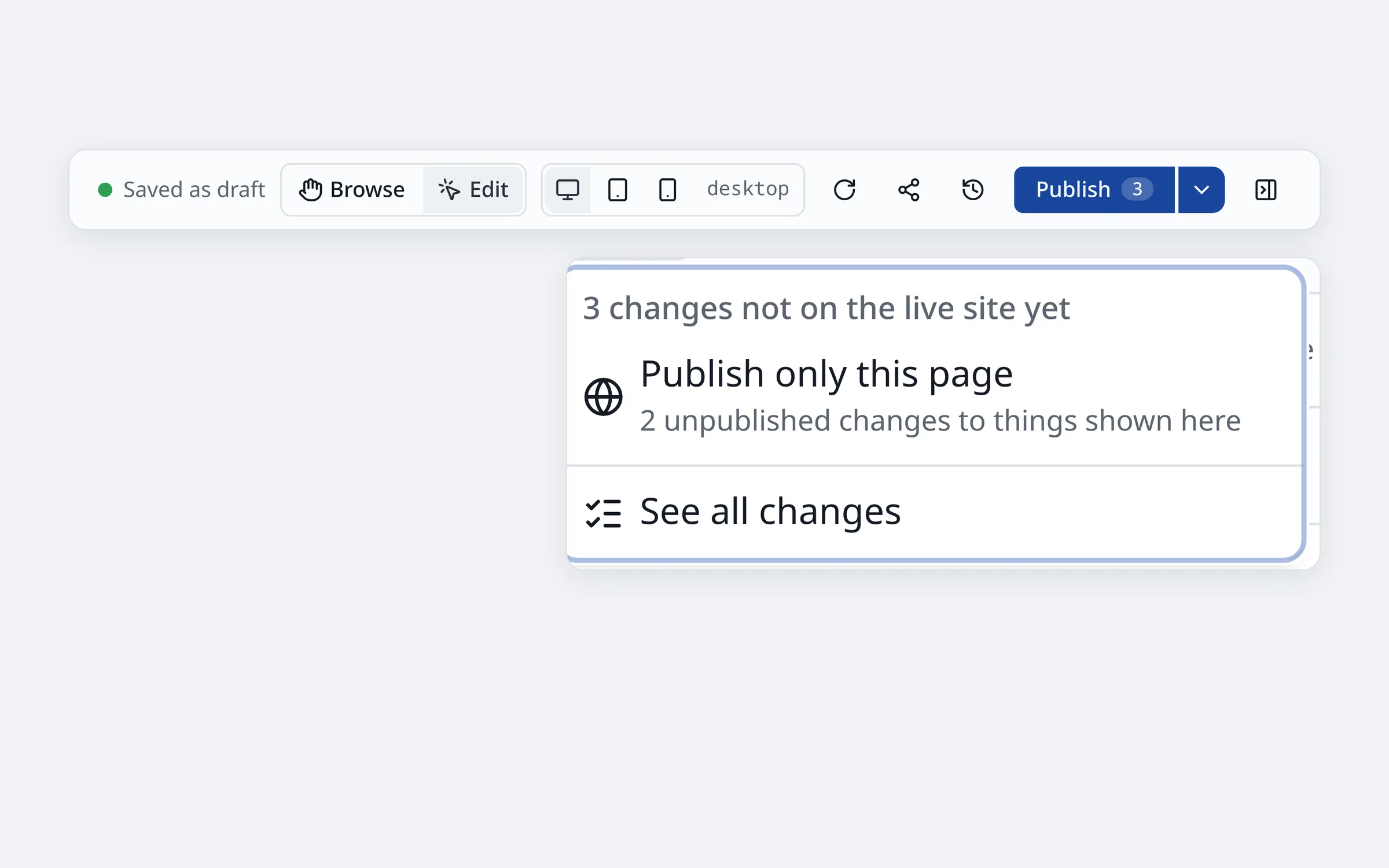The width and height of the screenshot is (1389, 868).
Task: Select the tablet viewport icon
Action: (618, 190)
